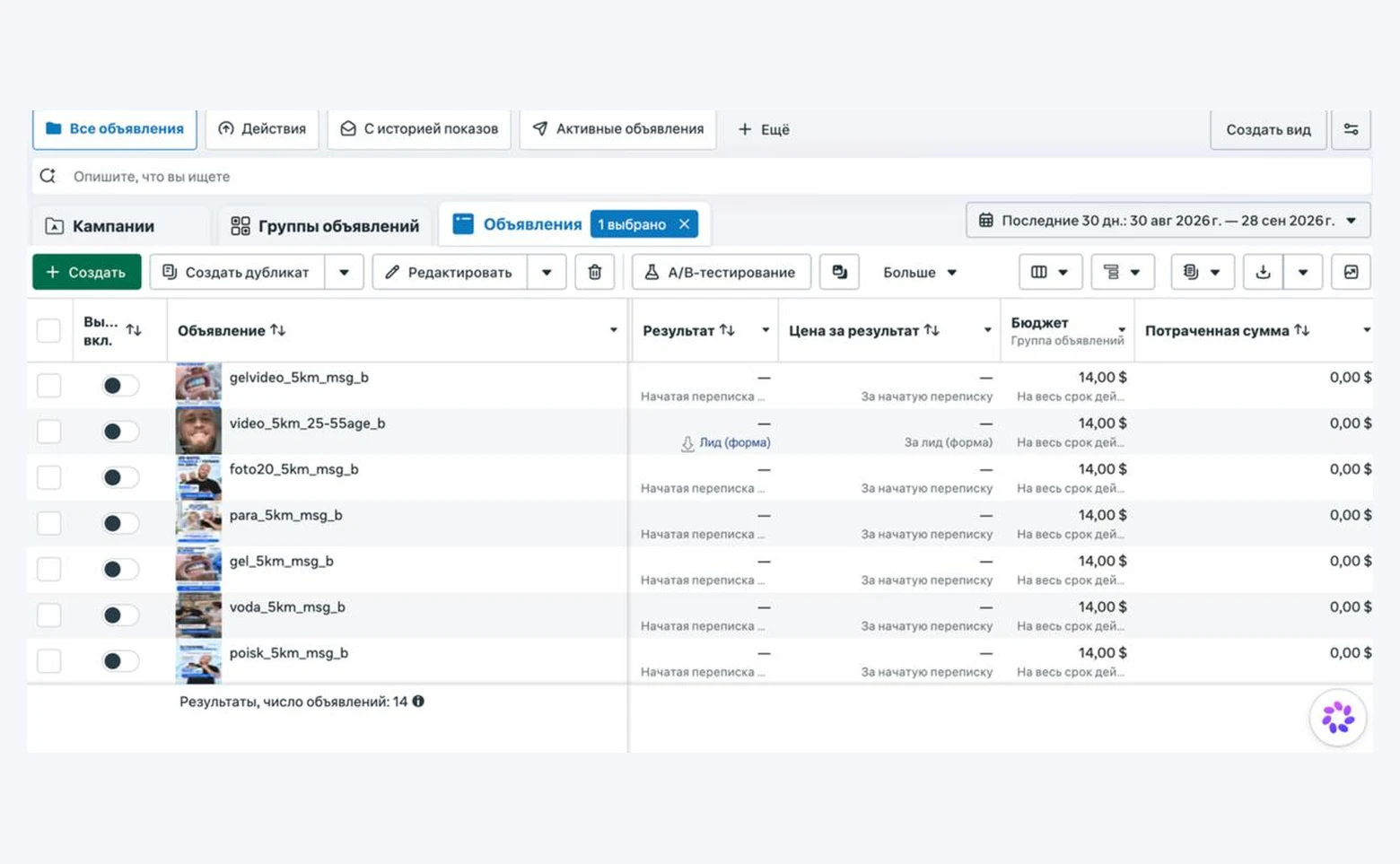This screenshot has width=1400, height=864.
Task: Focus the search field Опишите, что вы ищете
Action: point(702,177)
